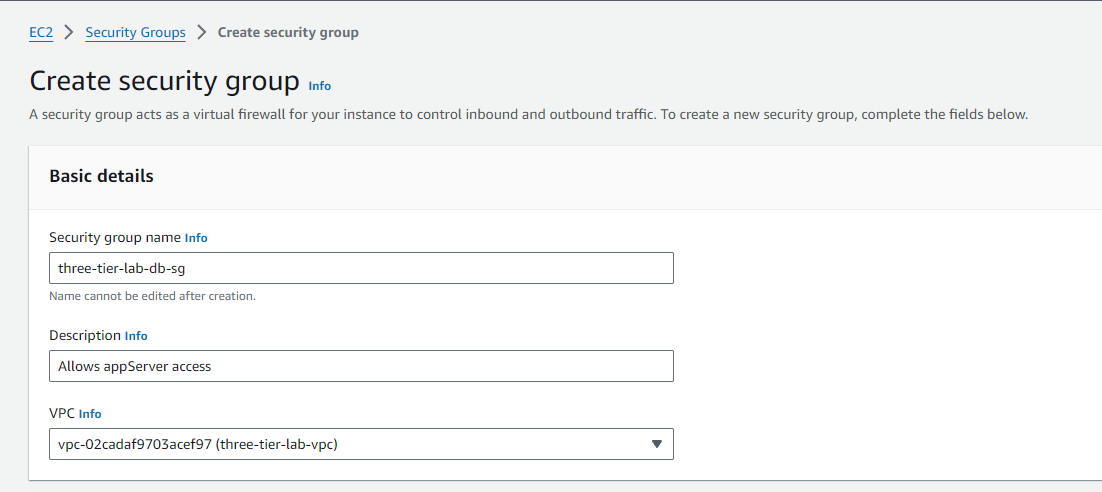Click the current 'Create security group' breadcrumb

(x=288, y=32)
